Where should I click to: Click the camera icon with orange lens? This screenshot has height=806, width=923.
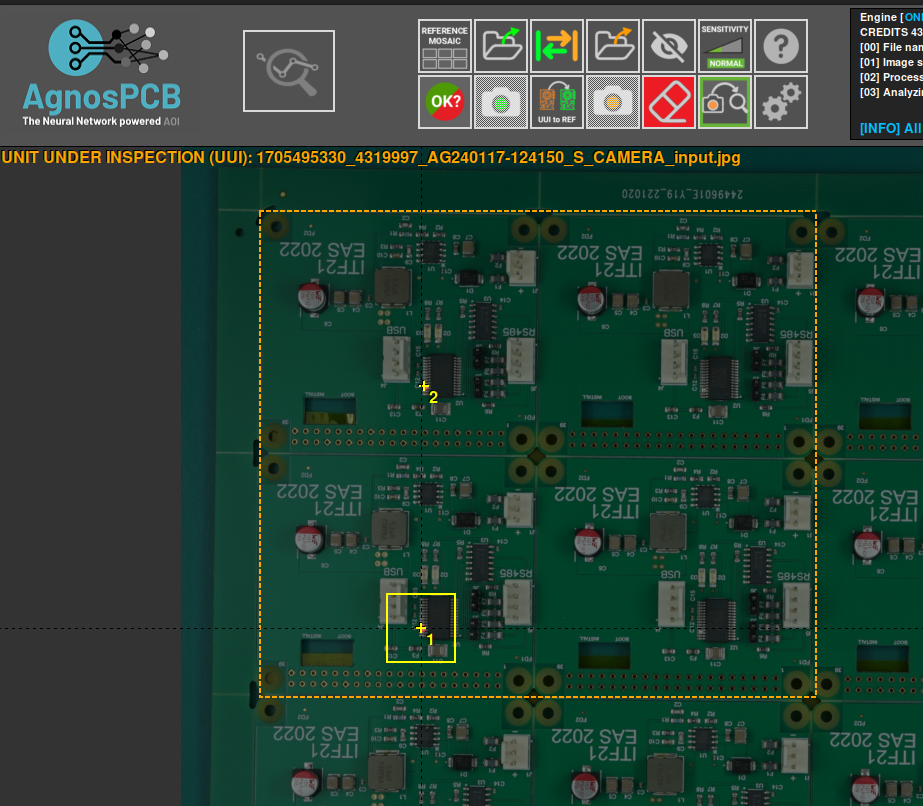pos(613,102)
